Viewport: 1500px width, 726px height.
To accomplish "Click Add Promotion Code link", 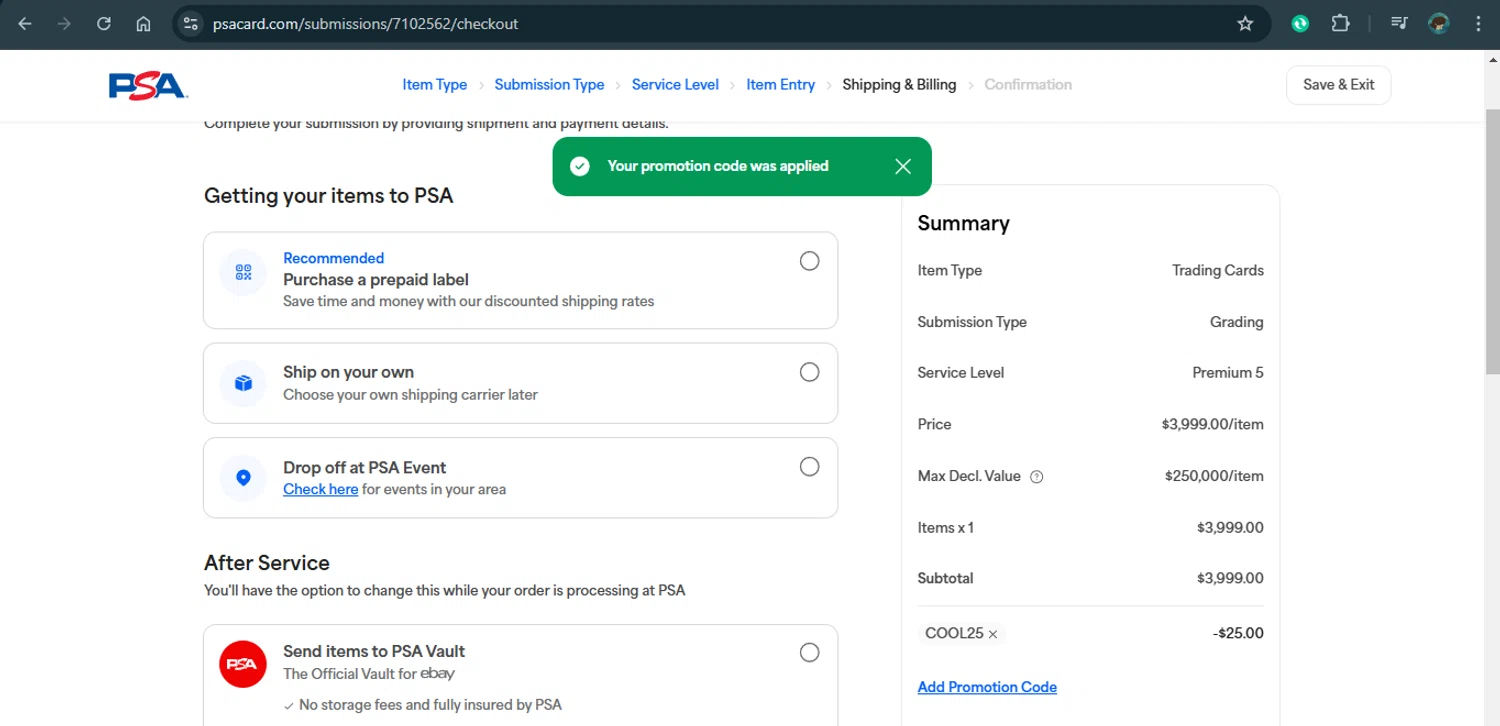I will pos(987,687).
